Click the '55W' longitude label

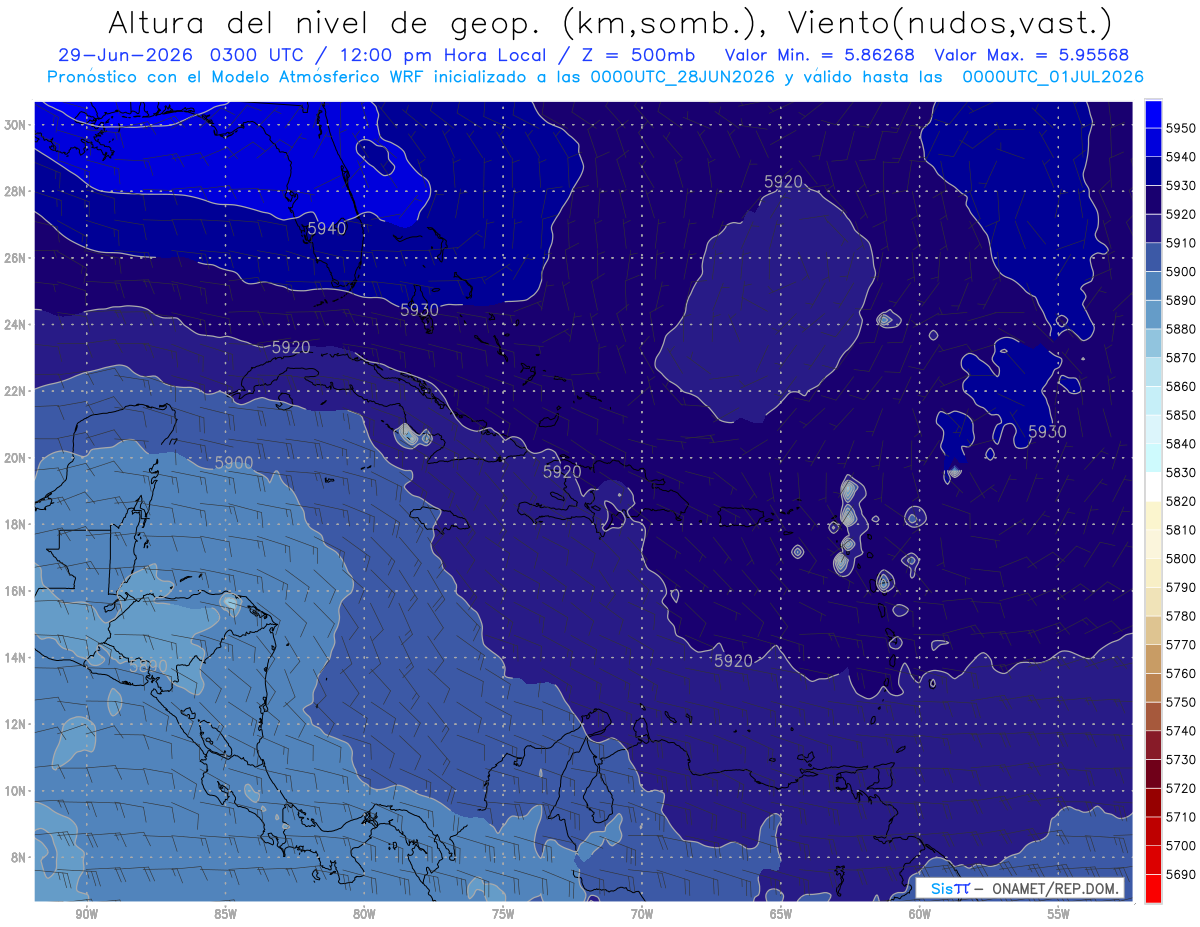1059,914
